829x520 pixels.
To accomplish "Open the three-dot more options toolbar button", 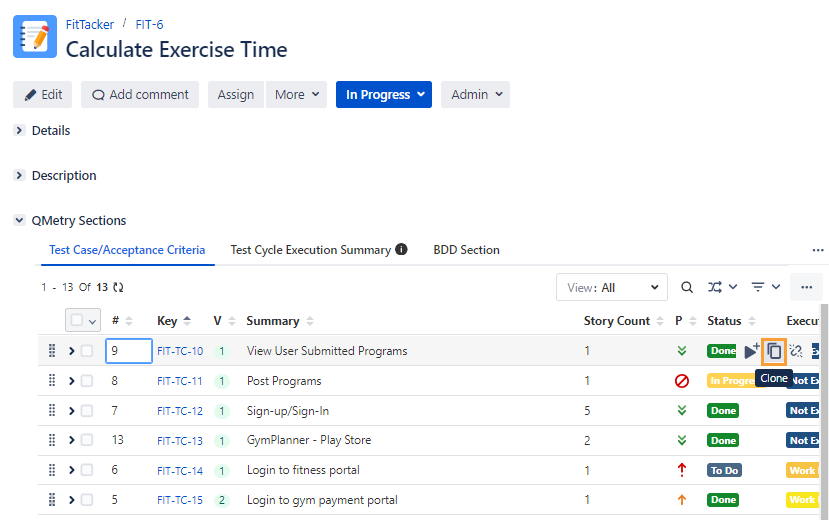I will (x=806, y=287).
